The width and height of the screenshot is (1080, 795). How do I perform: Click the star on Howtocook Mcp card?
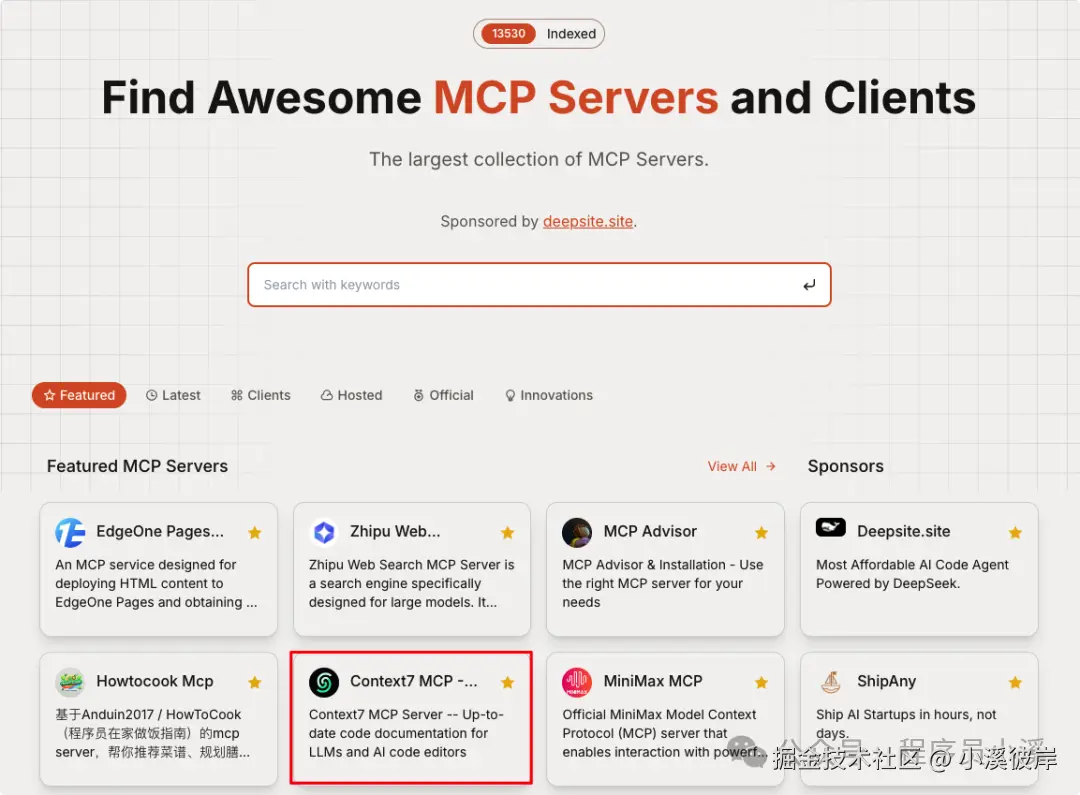pos(255,683)
